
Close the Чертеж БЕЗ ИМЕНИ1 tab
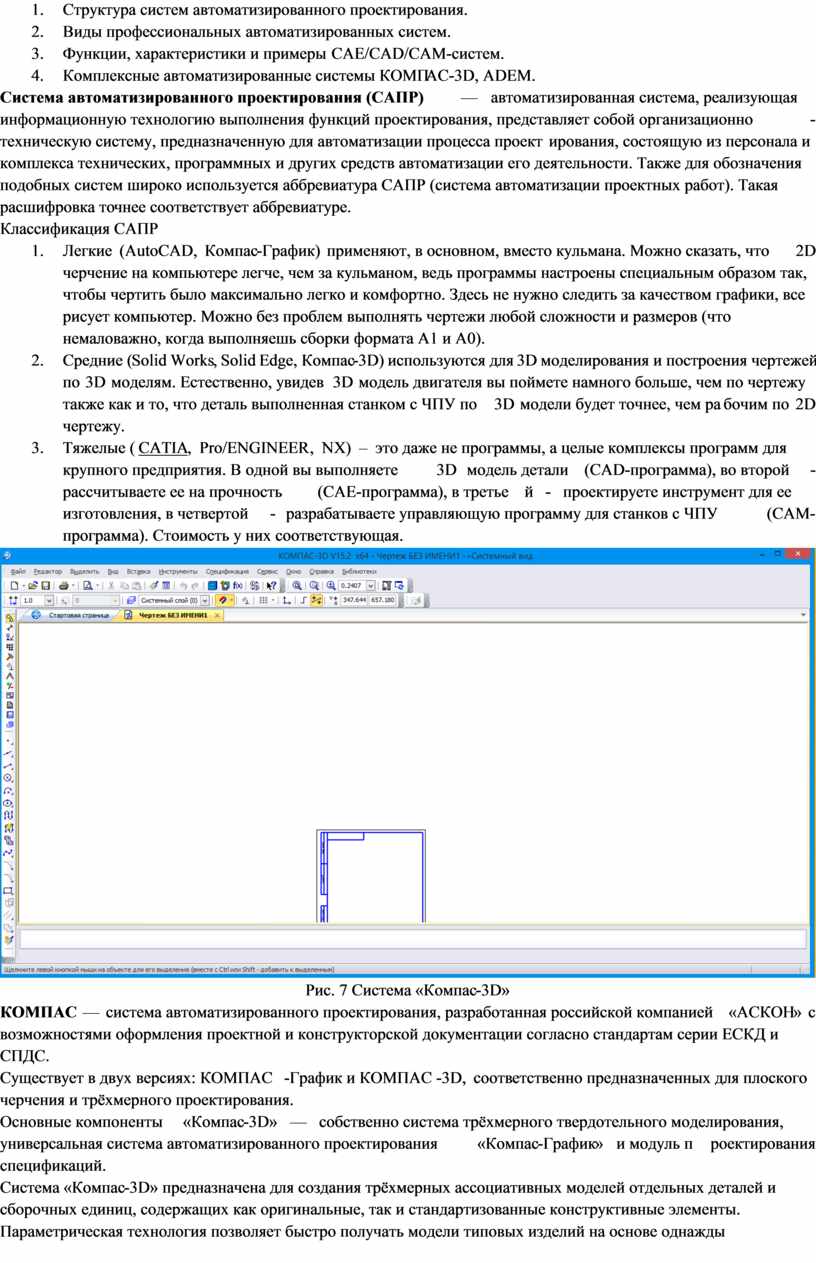tap(217, 616)
